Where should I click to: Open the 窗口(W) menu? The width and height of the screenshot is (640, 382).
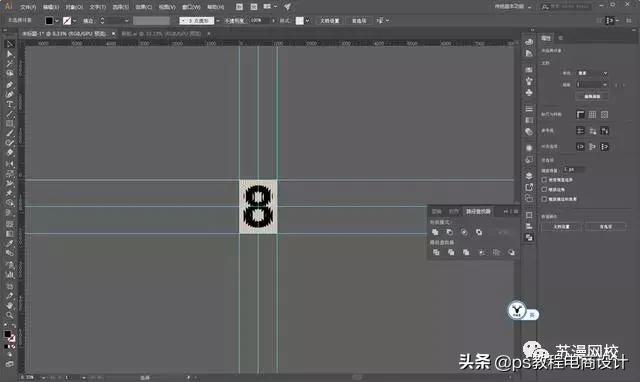click(191, 7)
